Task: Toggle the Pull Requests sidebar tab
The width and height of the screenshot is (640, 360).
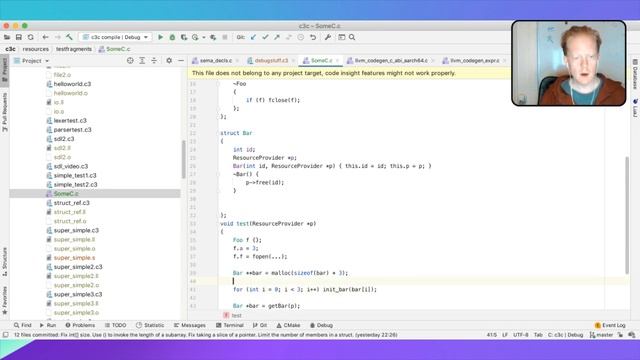Action: point(5,112)
